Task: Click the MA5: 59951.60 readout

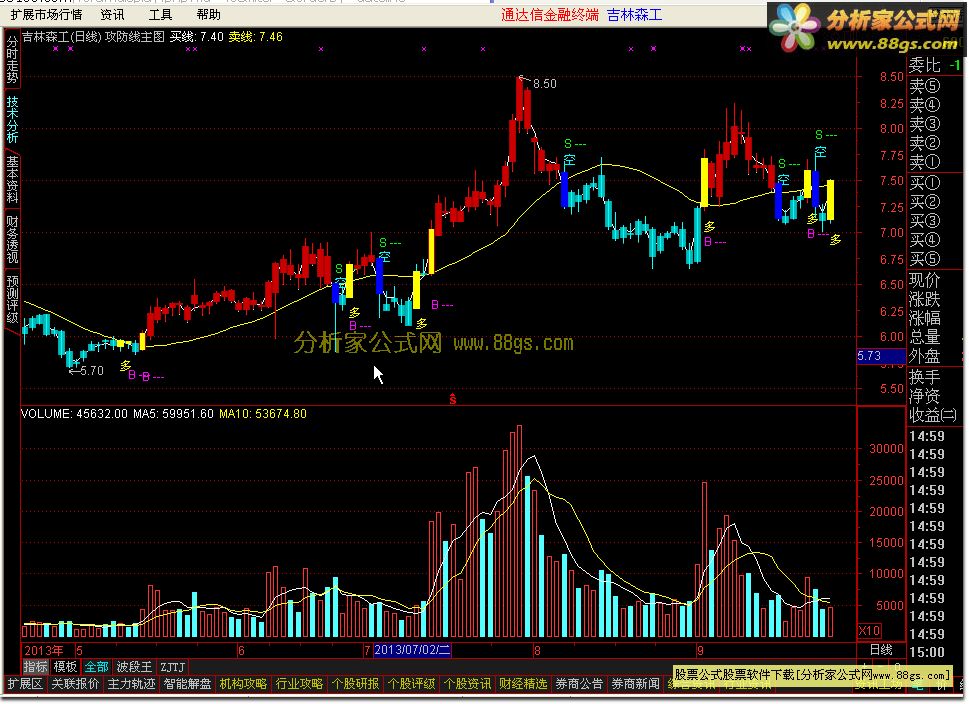Action: (x=173, y=413)
